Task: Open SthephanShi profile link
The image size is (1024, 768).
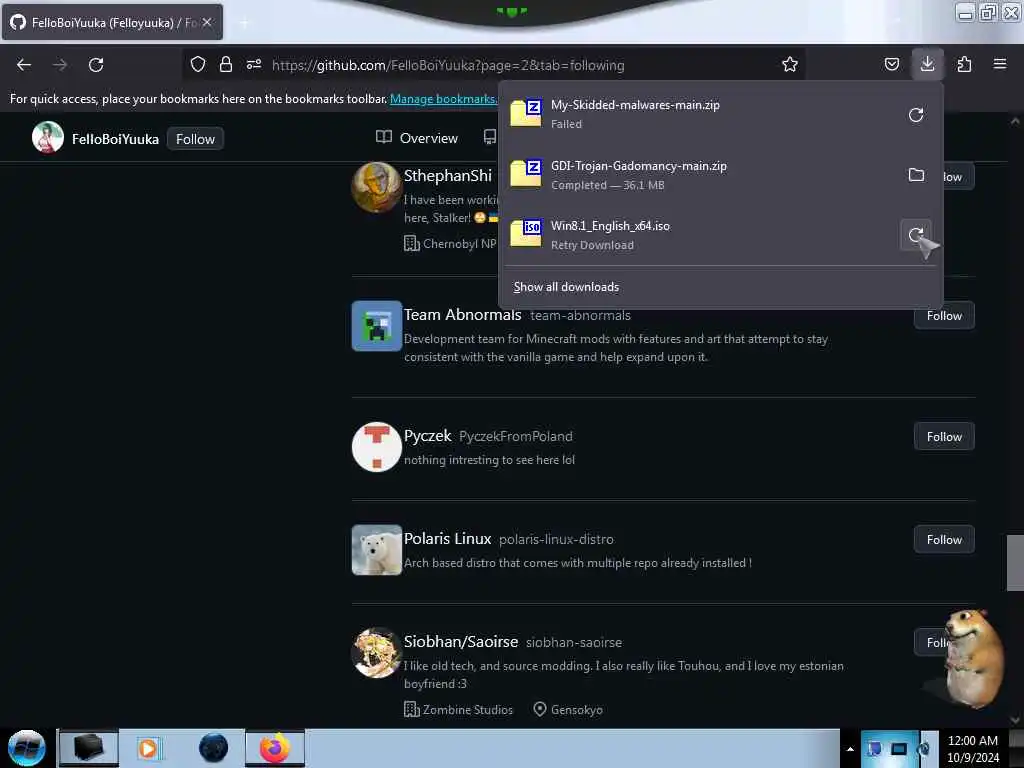Action: point(447,176)
